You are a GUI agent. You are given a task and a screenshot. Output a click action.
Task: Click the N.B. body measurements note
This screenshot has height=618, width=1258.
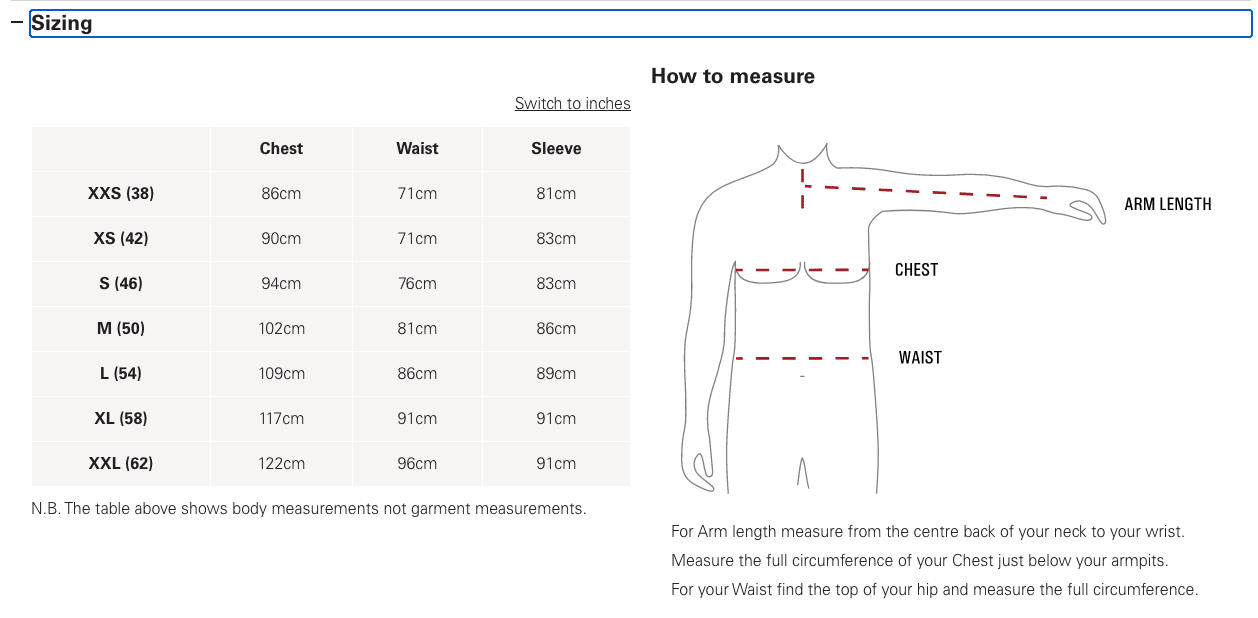click(x=308, y=509)
